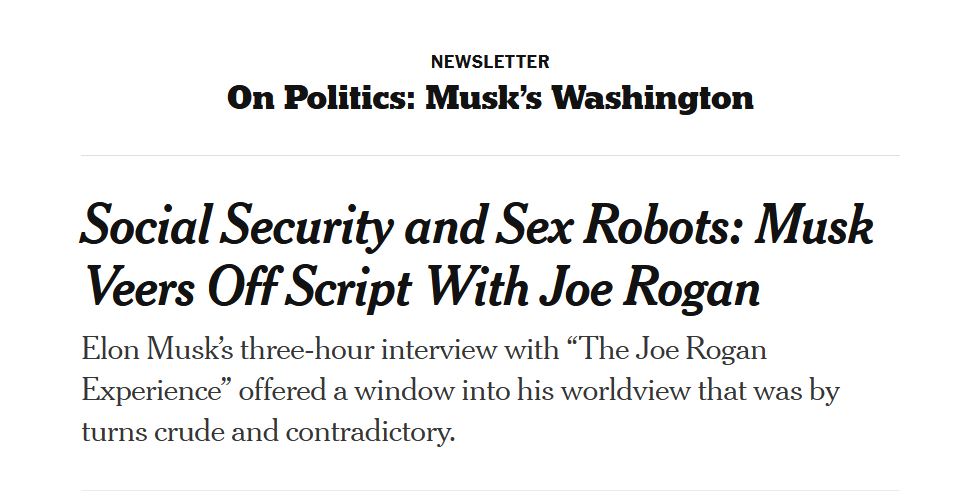This screenshot has width=974, height=501.
Task: Click the words Social Security in the headline
Action: click(237, 226)
